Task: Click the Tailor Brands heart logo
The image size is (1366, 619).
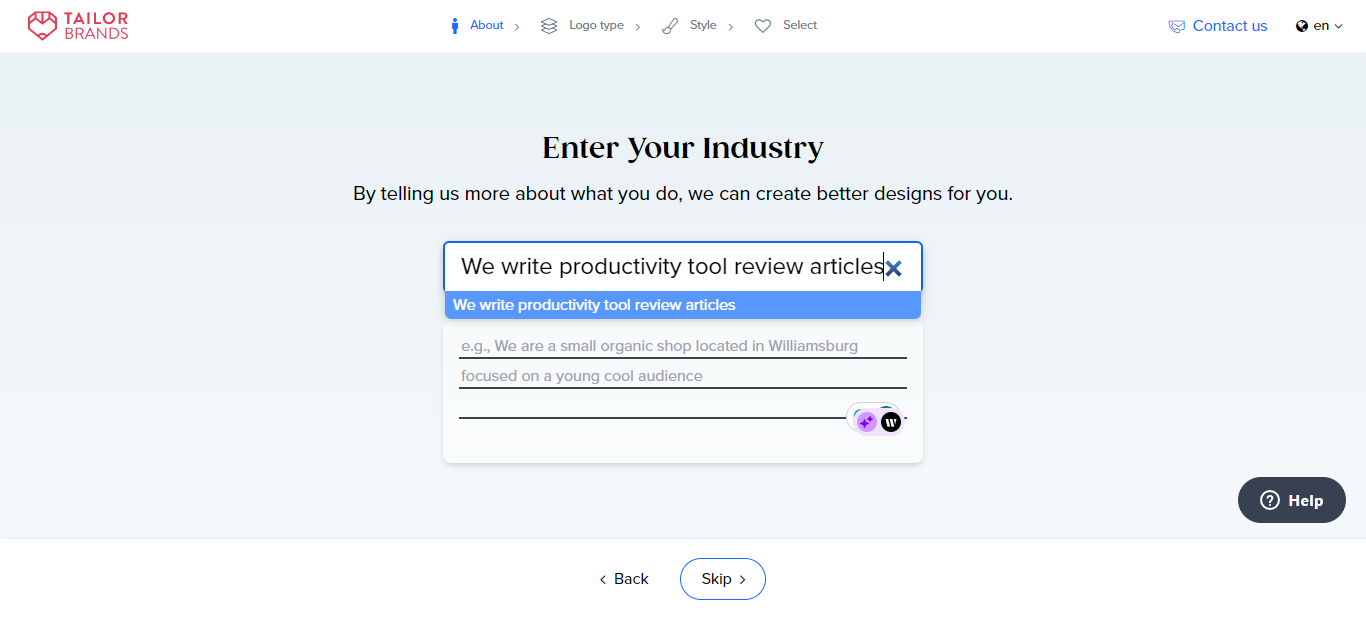Action: [42, 26]
